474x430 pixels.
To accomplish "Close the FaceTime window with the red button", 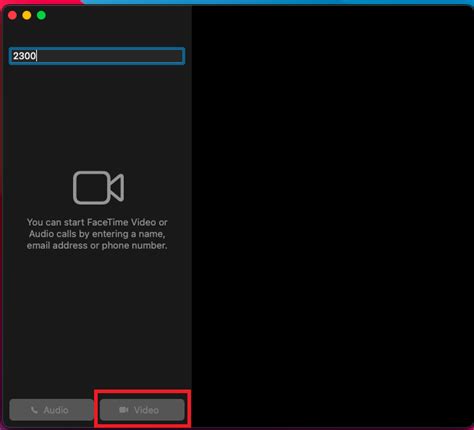I will coord(12,15).
